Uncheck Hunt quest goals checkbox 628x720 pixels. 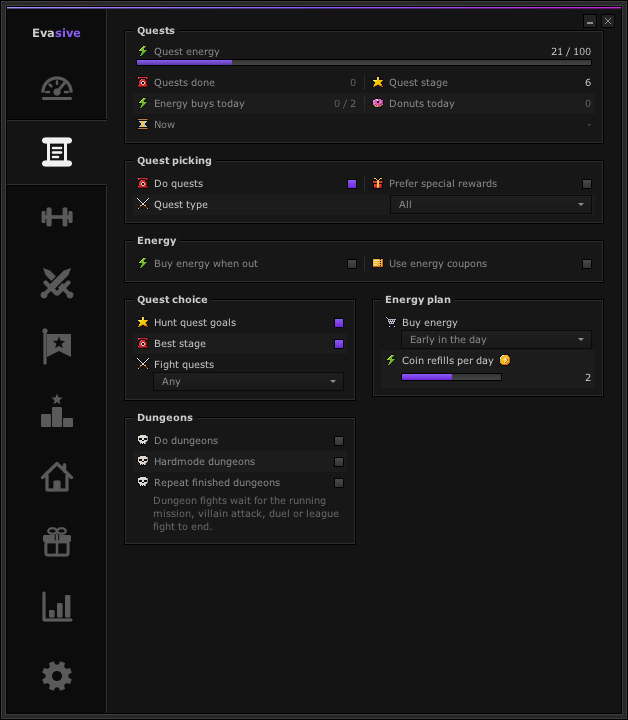(339, 323)
